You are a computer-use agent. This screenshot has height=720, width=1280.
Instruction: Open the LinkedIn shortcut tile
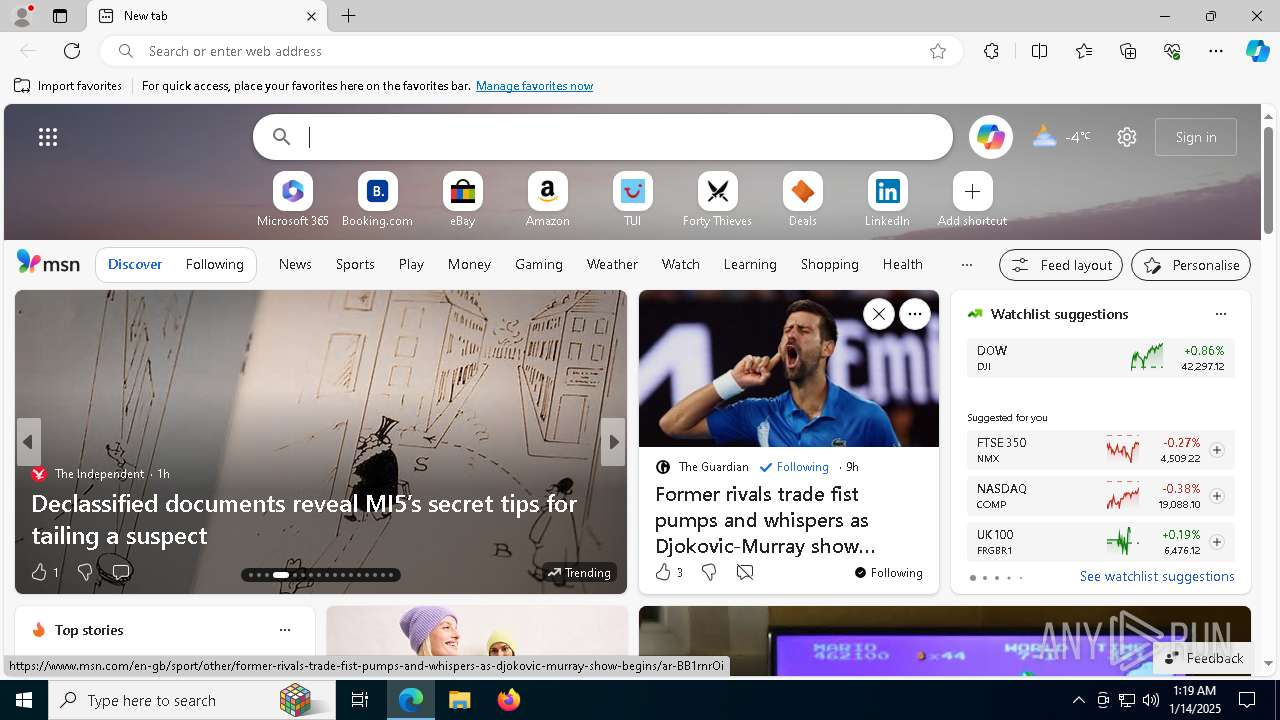tap(887, 199)
